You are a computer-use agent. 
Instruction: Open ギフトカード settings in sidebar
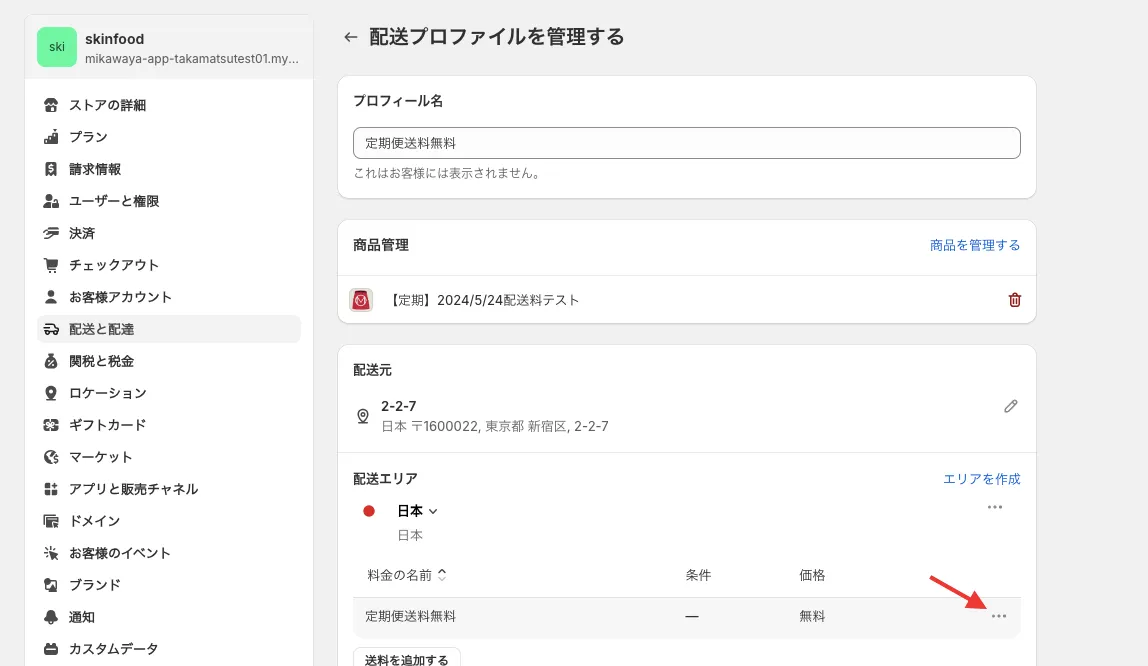(107, 425)
